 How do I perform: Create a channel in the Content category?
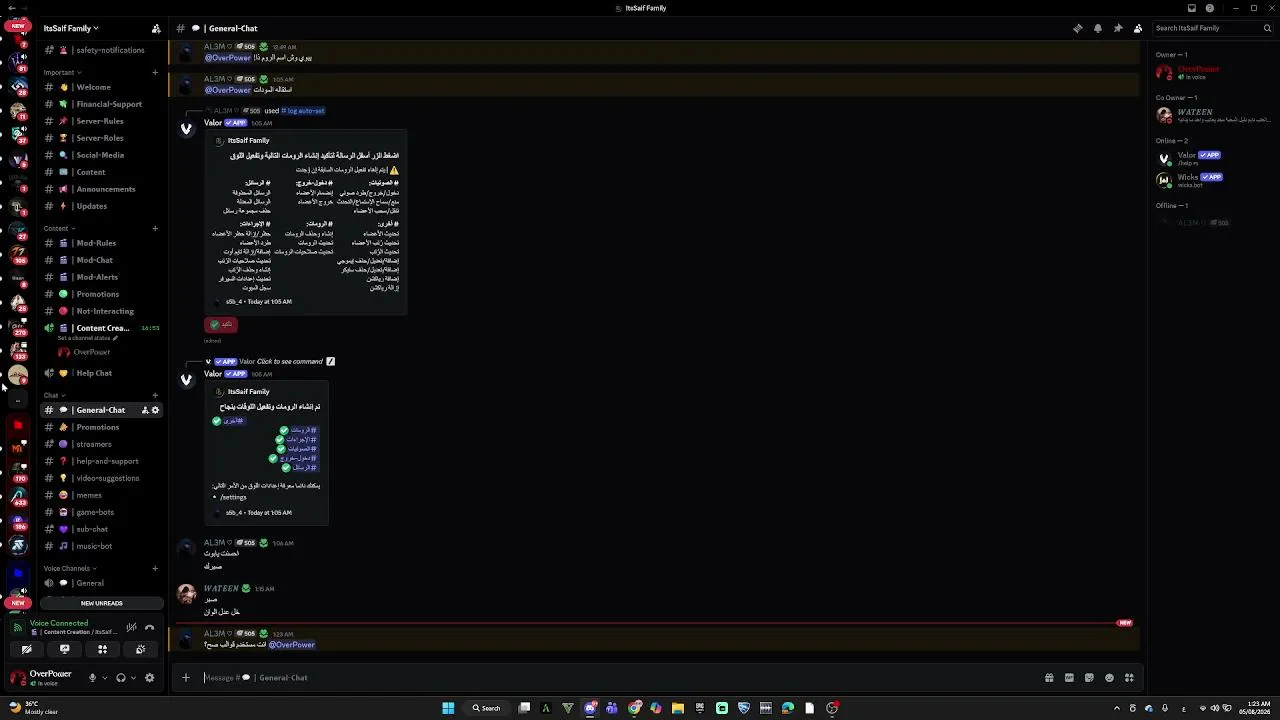pyautogui.click(x=155, y=228)
